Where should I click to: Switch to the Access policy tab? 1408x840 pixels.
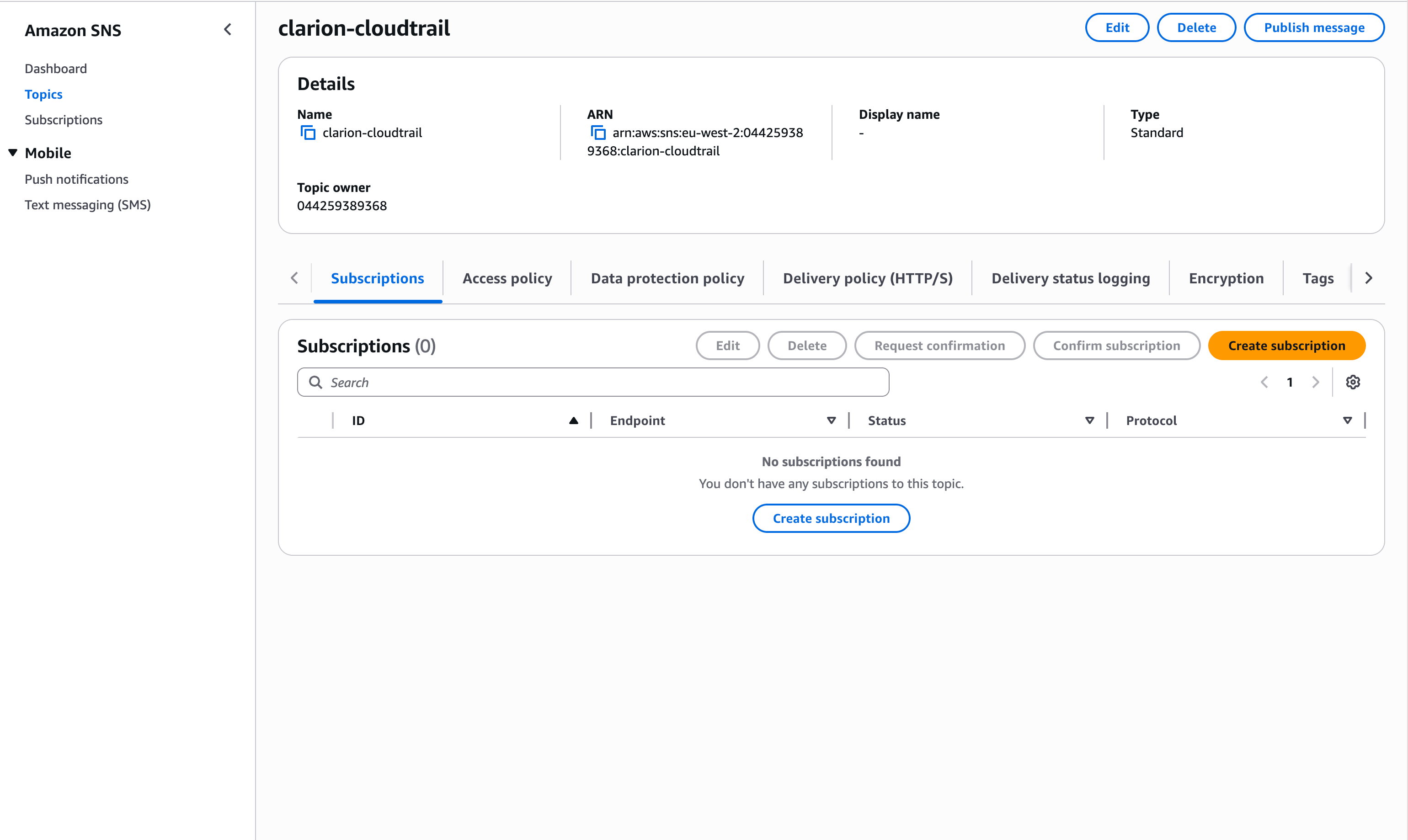click(507, 278)
